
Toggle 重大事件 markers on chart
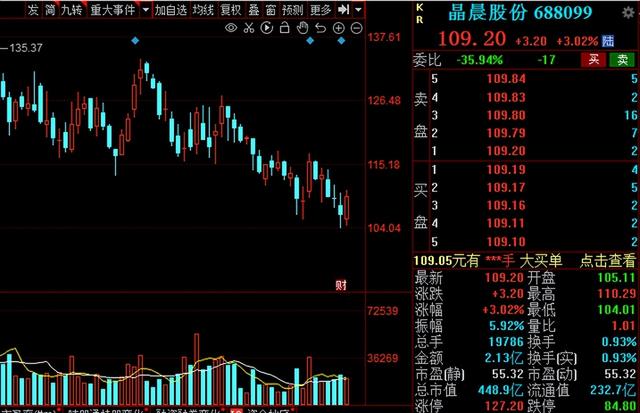click(x=112, y=9)
